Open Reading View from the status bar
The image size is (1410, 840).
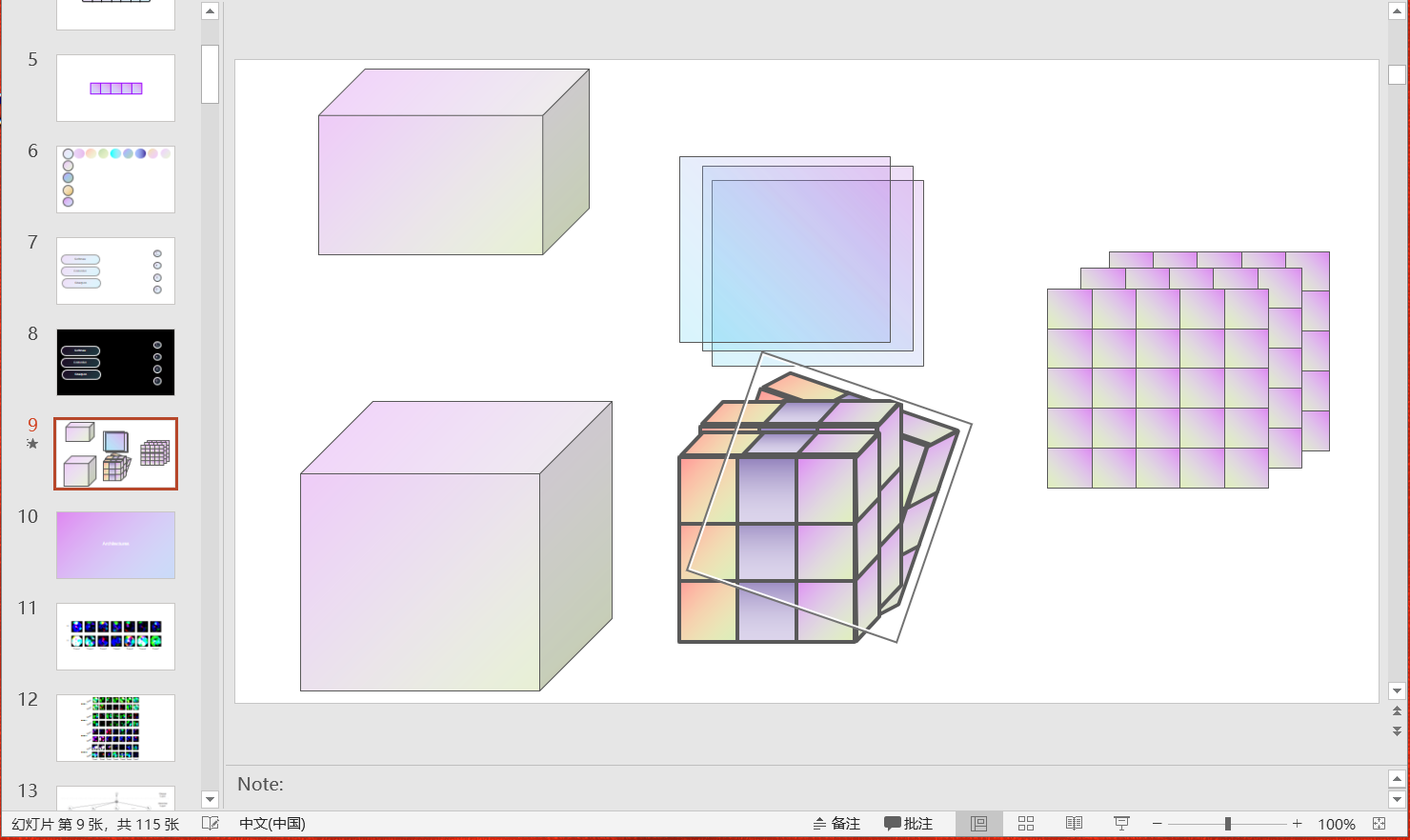1074,823
